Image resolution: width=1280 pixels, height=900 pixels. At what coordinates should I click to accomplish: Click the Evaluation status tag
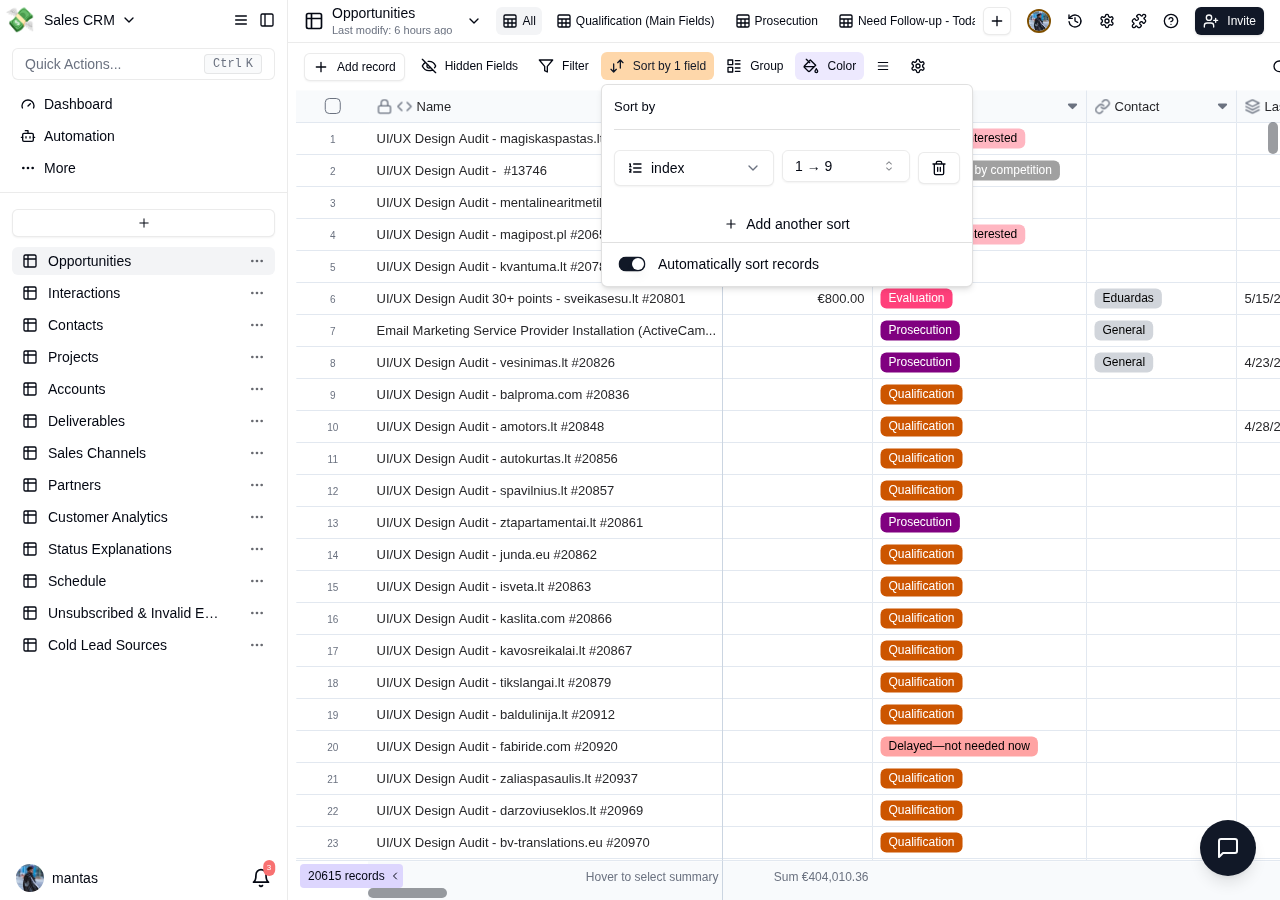[916, 298]
